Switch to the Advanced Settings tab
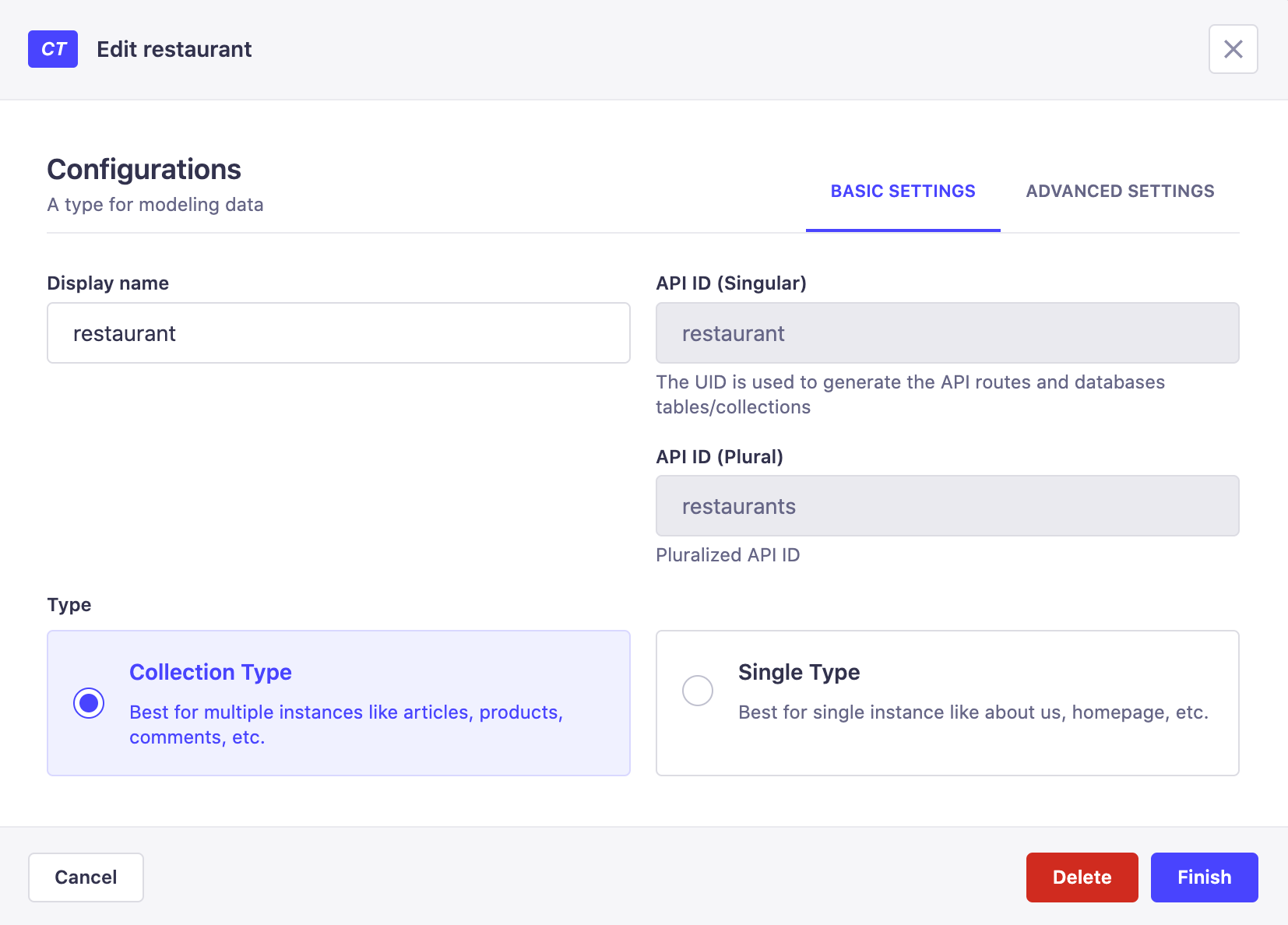Viewport: 1288px width, 925px height. pyautogui.click(x=1119, y=191)
